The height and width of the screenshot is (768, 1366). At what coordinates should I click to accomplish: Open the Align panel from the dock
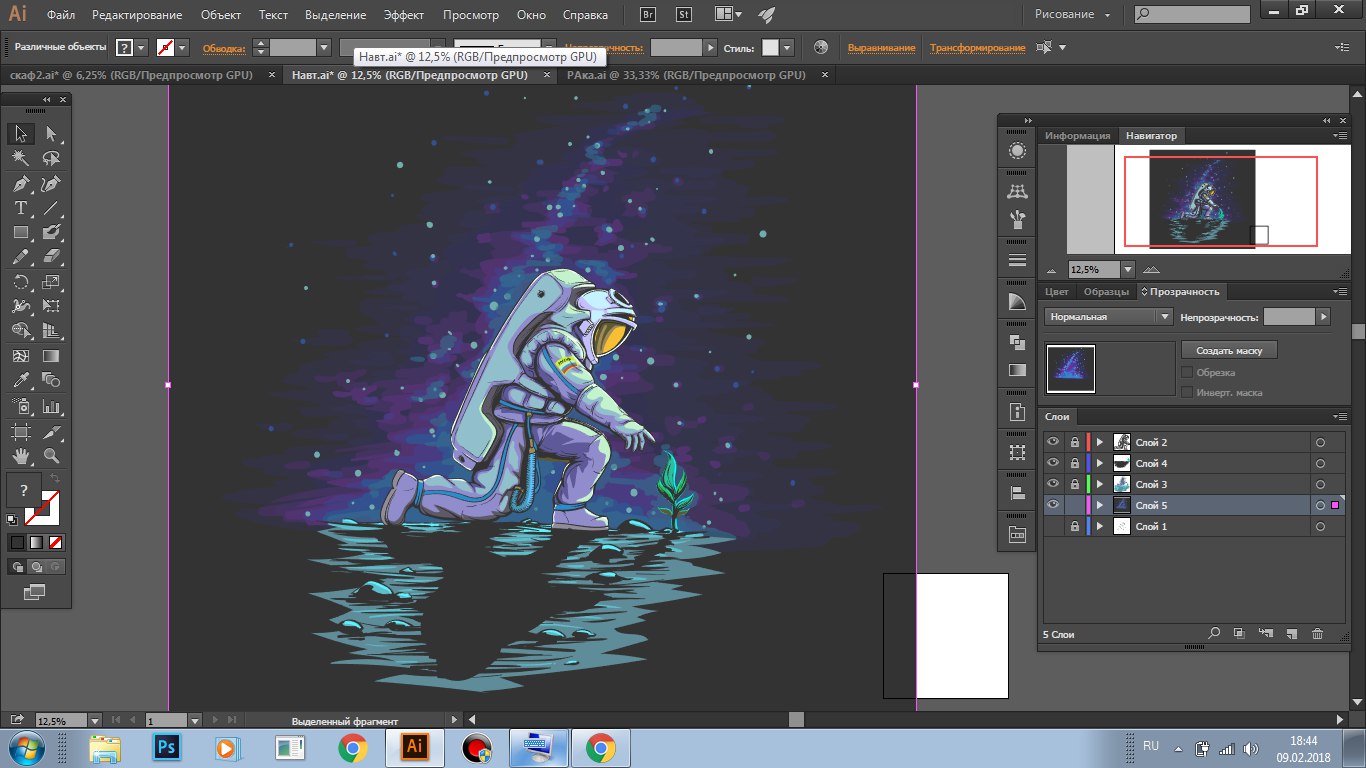tap(1017, 492)
